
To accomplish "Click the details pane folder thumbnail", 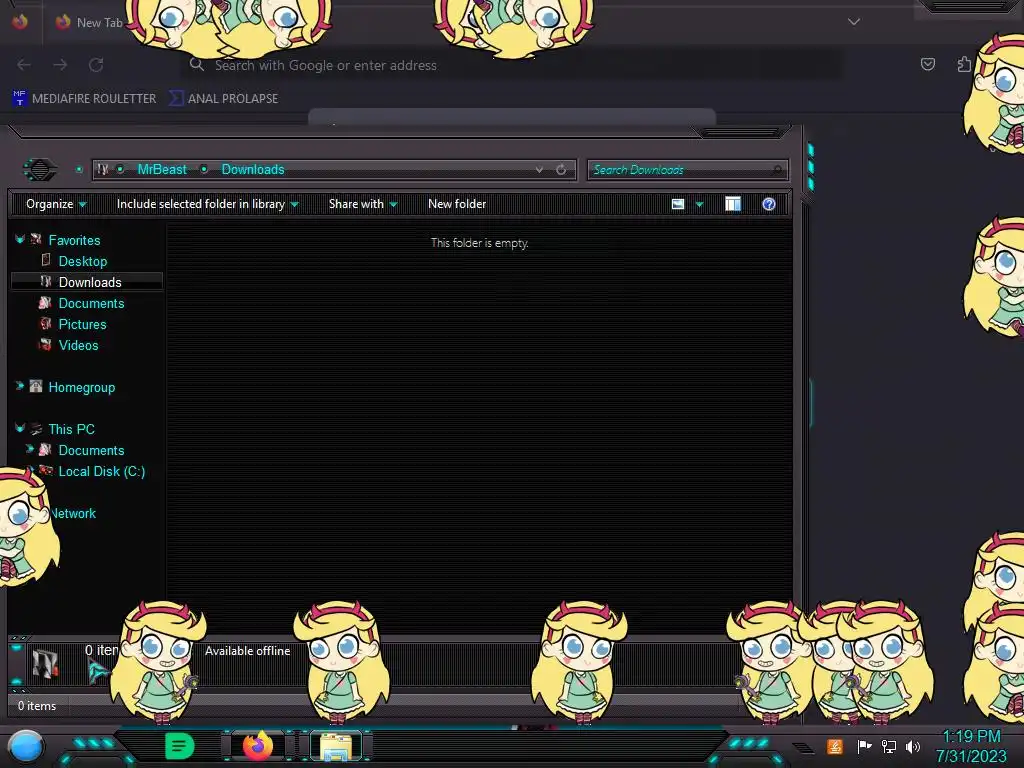I will point(45,664).
